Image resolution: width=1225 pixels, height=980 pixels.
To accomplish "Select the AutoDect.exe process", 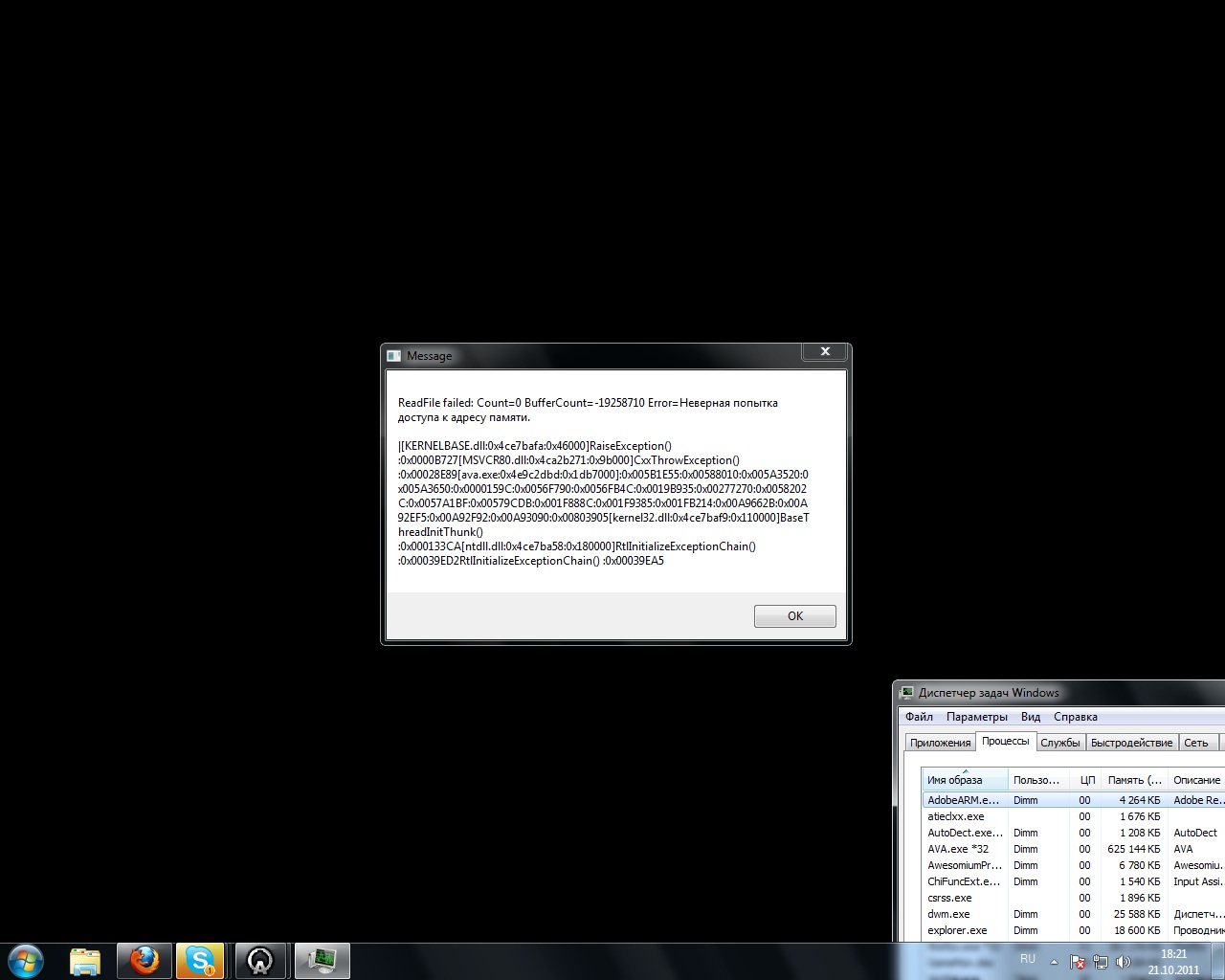I will (1074, 833).
